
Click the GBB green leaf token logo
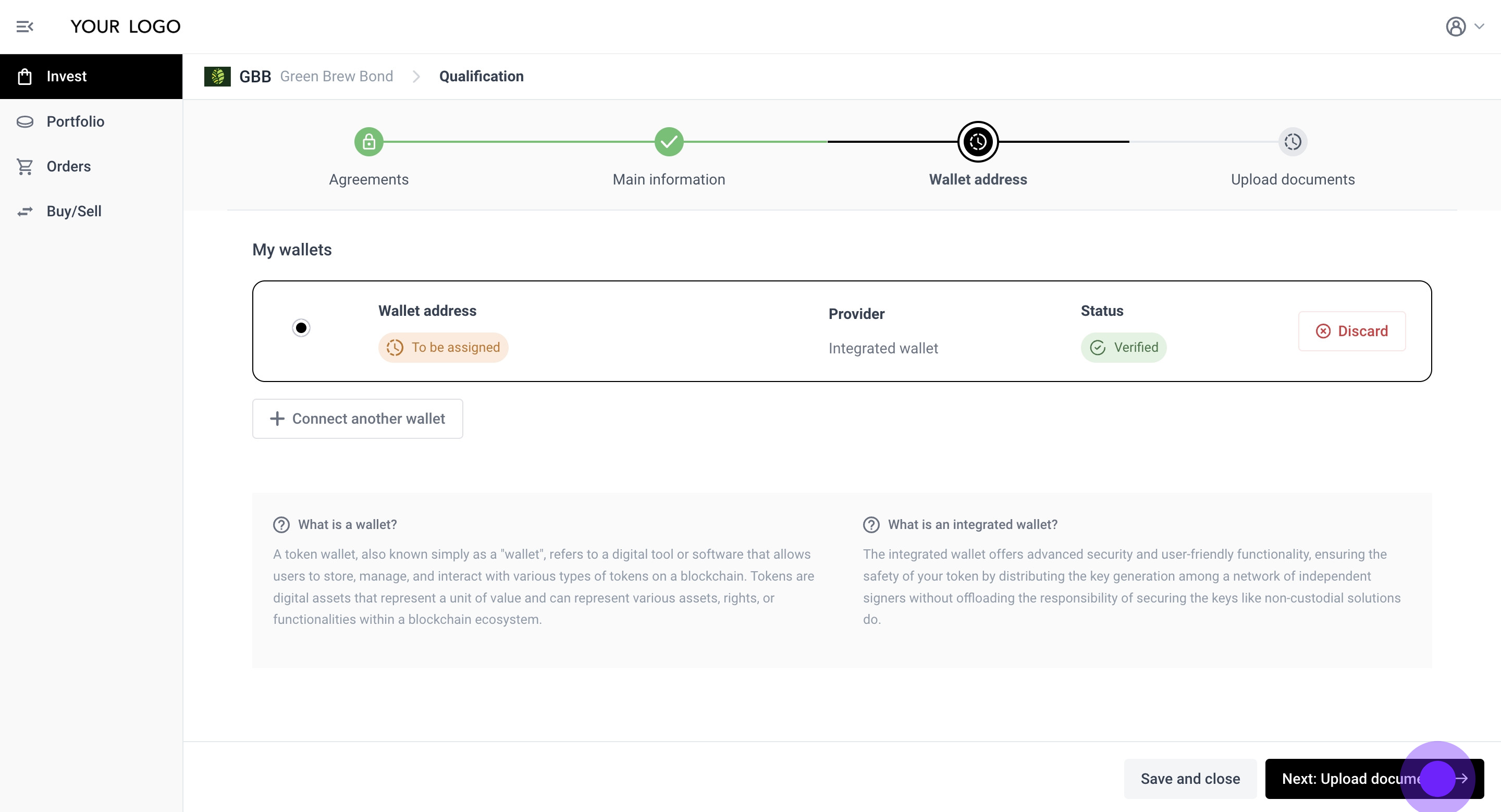tap(217, 76)
